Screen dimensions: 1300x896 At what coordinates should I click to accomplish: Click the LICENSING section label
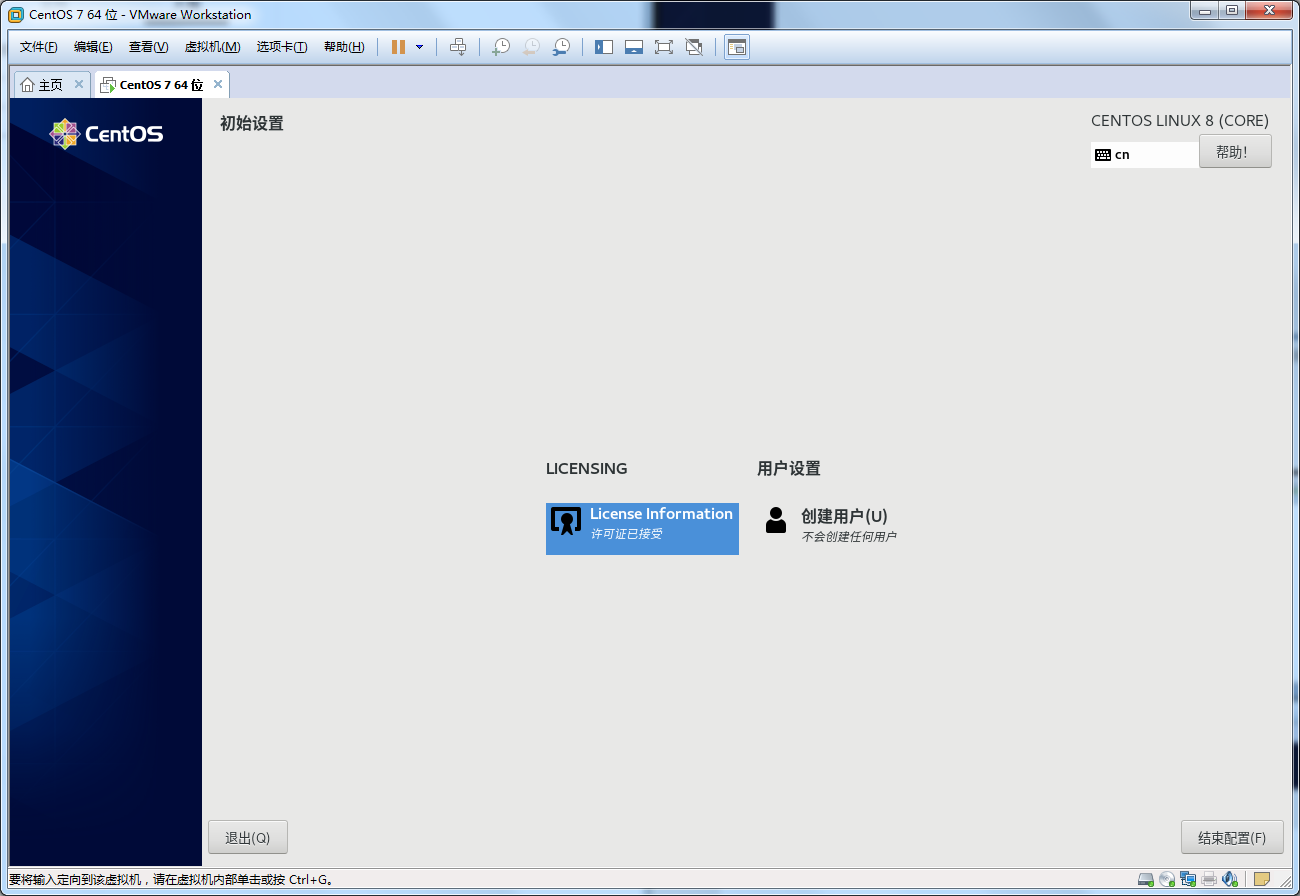coord(587,468)
